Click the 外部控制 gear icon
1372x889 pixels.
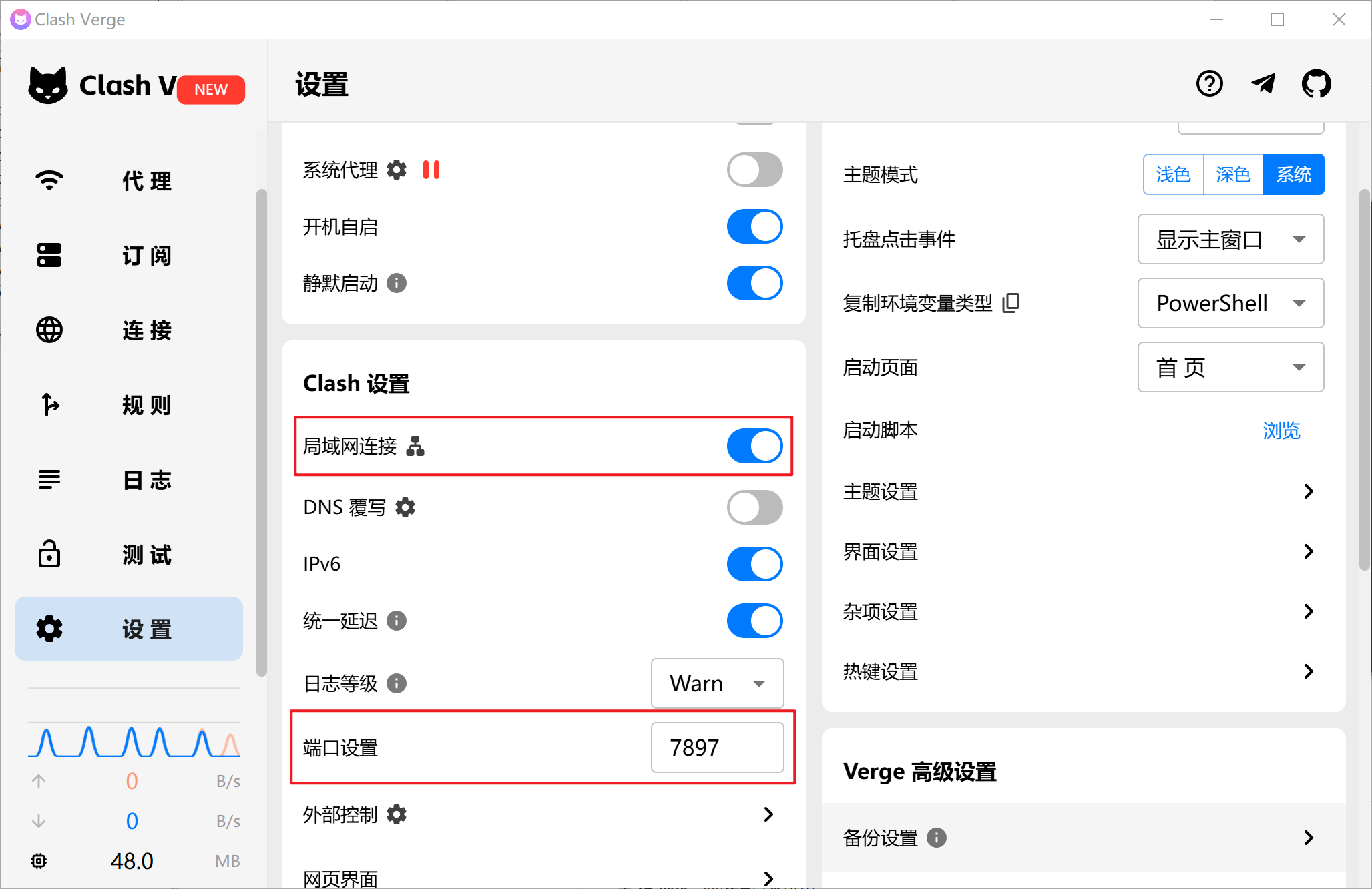point(397,814)
